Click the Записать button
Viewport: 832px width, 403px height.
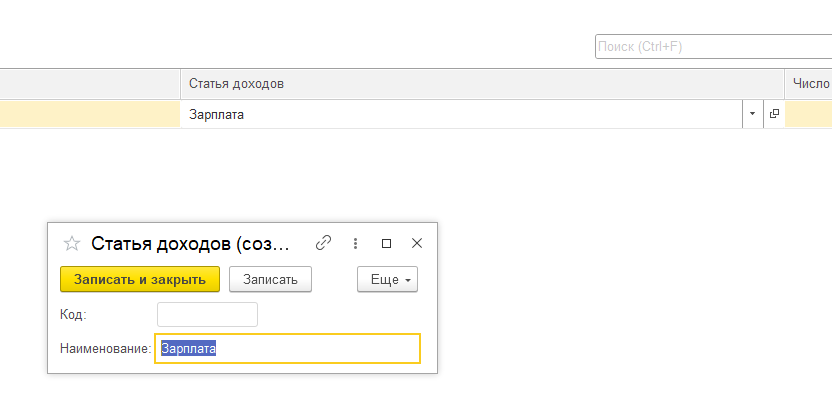(x=270, y=279)
